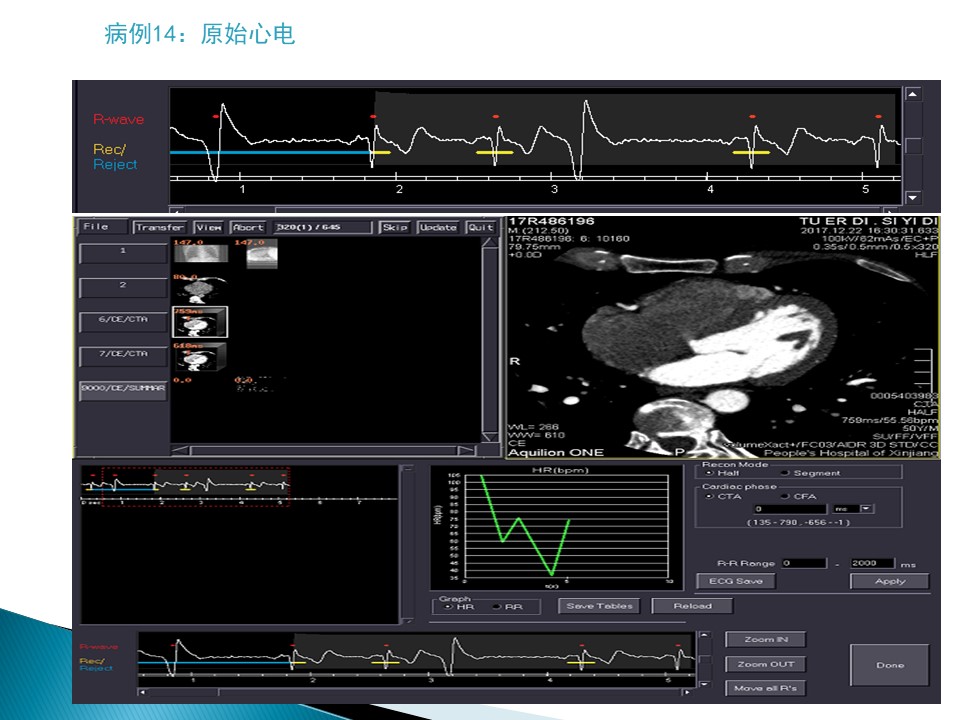Screen dimensions: 960x720
Task: Select series 7/CE/CTA
Action: 123,353
